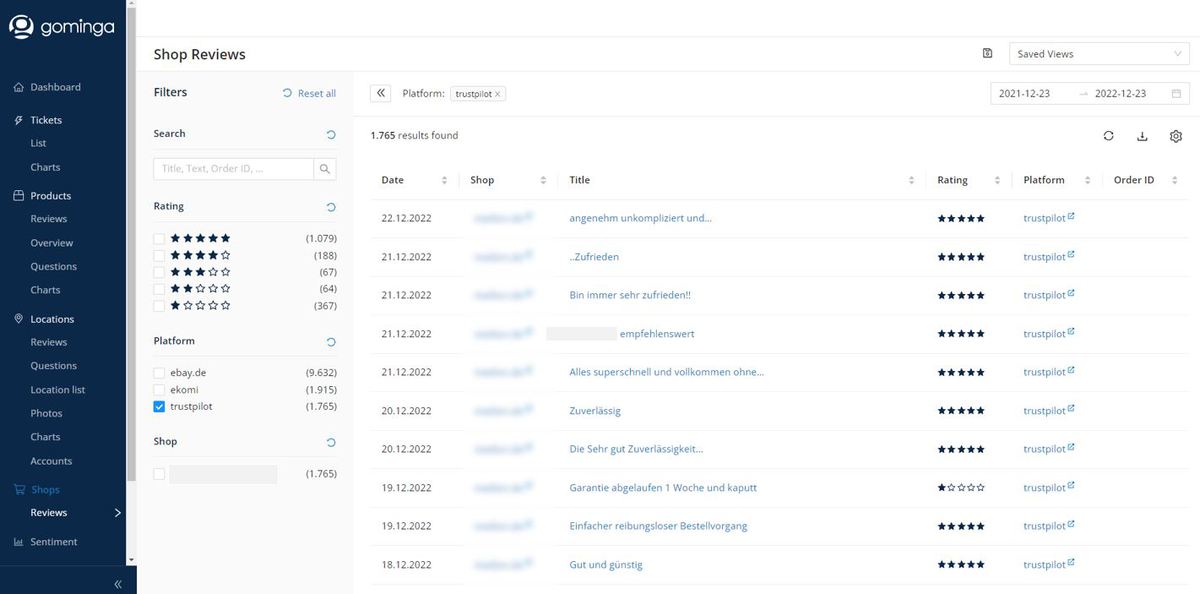Collapse the sidebar with bottom chevron
This screenshot has width=1200, height=594.
(x=118, y=584)
